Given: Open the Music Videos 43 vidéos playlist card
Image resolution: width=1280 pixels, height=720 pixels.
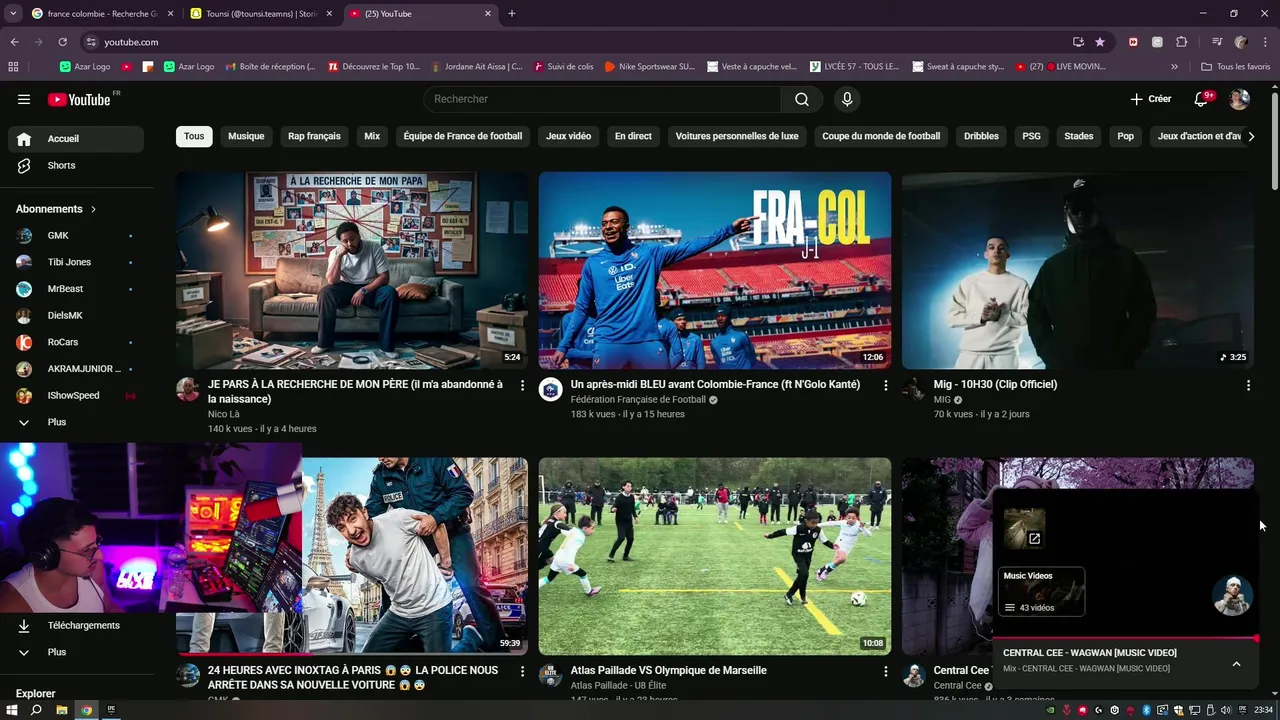Looking at the screenshot, I should coord(1042,592).
